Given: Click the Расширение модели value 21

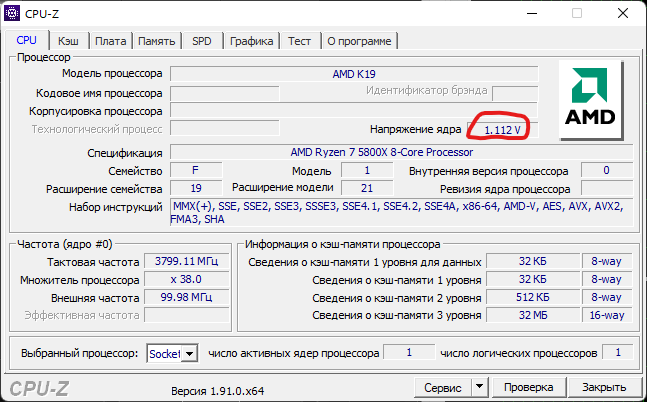Looking at the screenshot, I should coord(367,188).
